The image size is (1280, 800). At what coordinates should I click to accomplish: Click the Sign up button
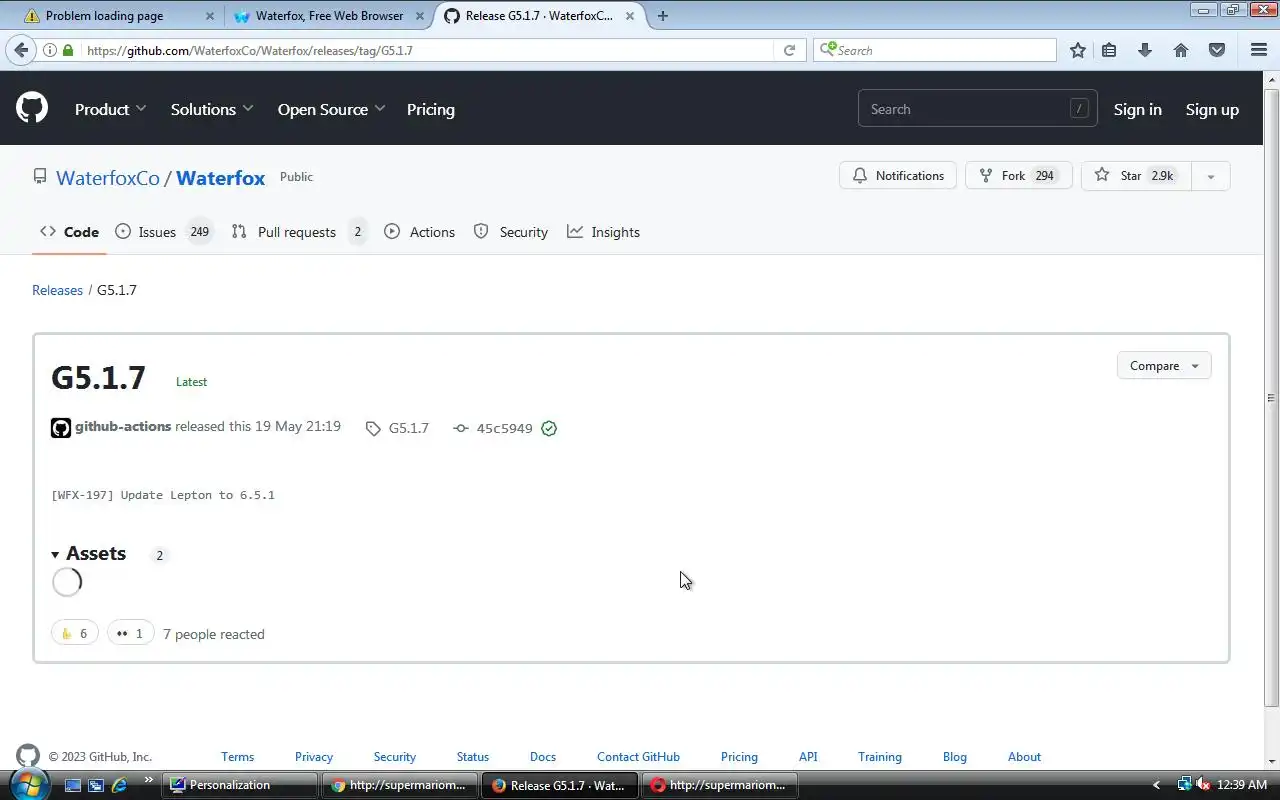pyautogui.click(x=1212, y=109)
